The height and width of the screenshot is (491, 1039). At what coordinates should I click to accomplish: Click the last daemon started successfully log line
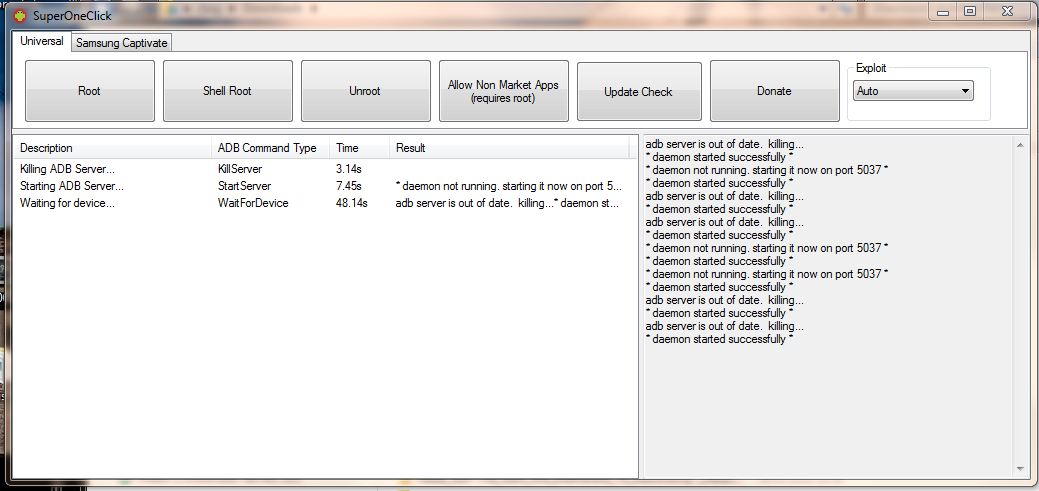point(719,339)
